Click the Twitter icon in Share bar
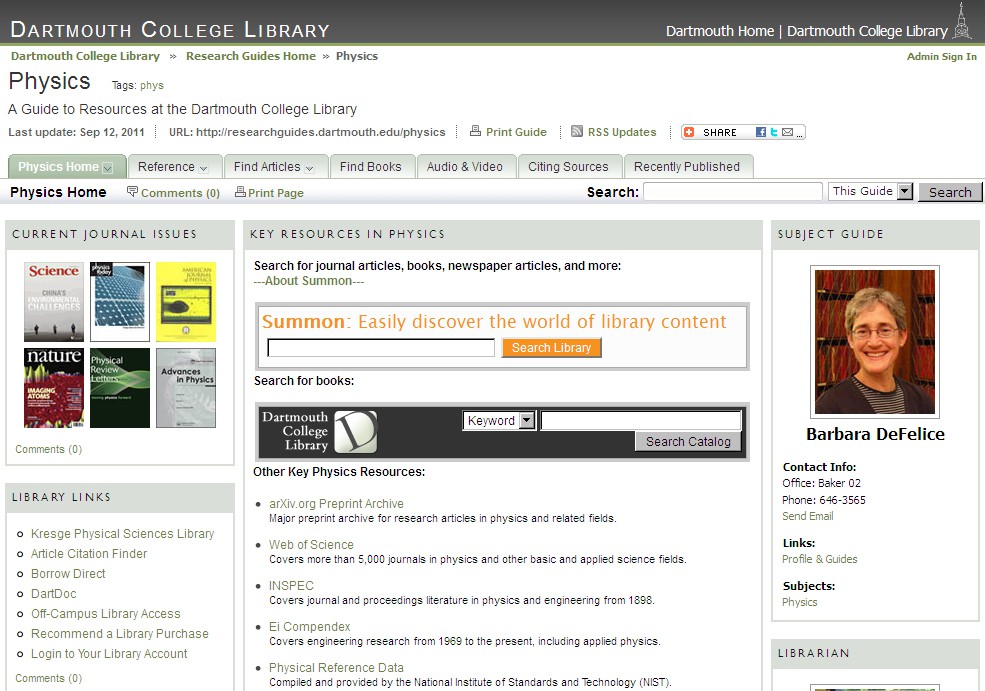The image size is (986, 691). 773,132
